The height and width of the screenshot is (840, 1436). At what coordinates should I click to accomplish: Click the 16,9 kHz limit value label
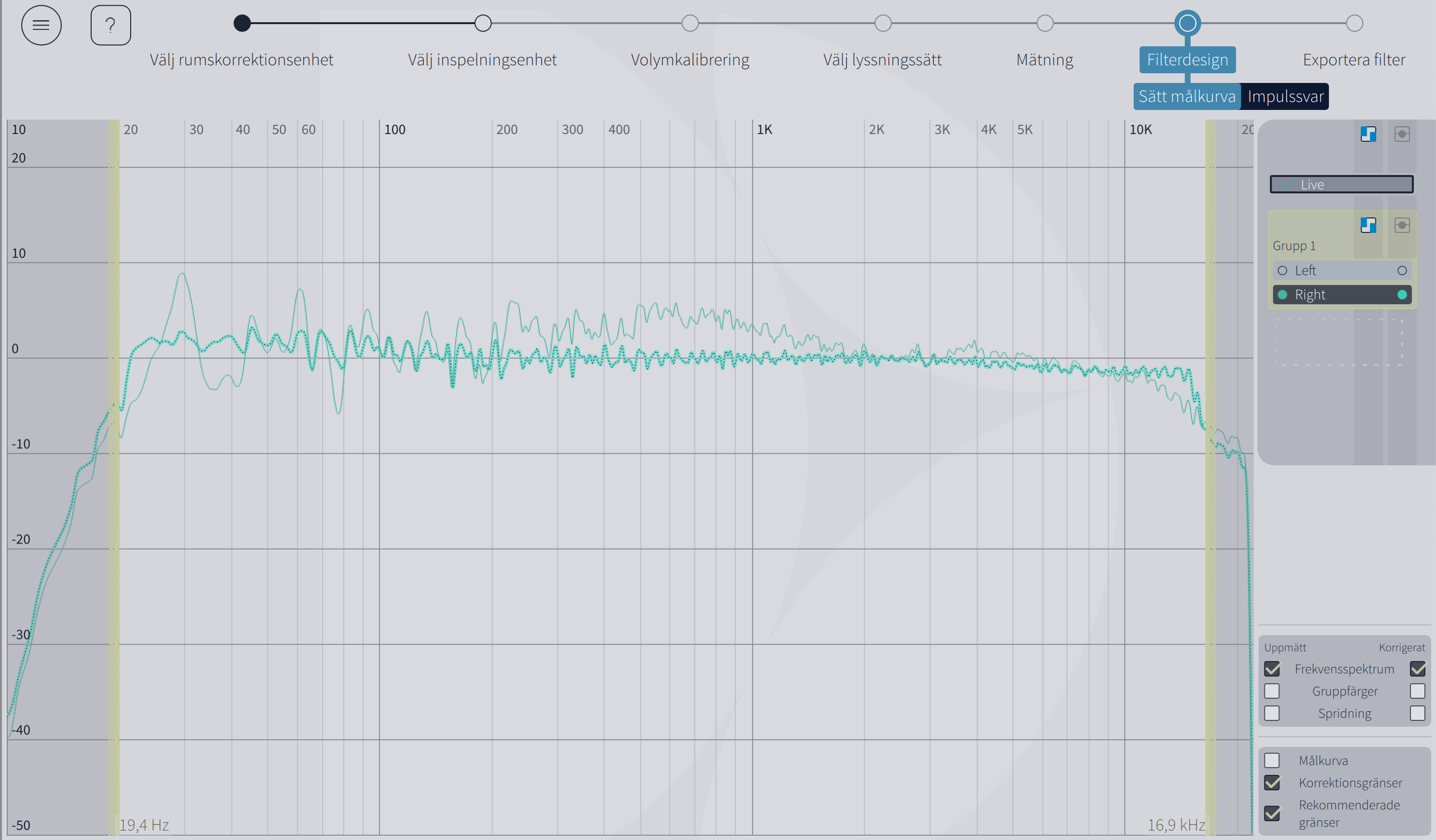[1176, 825]
